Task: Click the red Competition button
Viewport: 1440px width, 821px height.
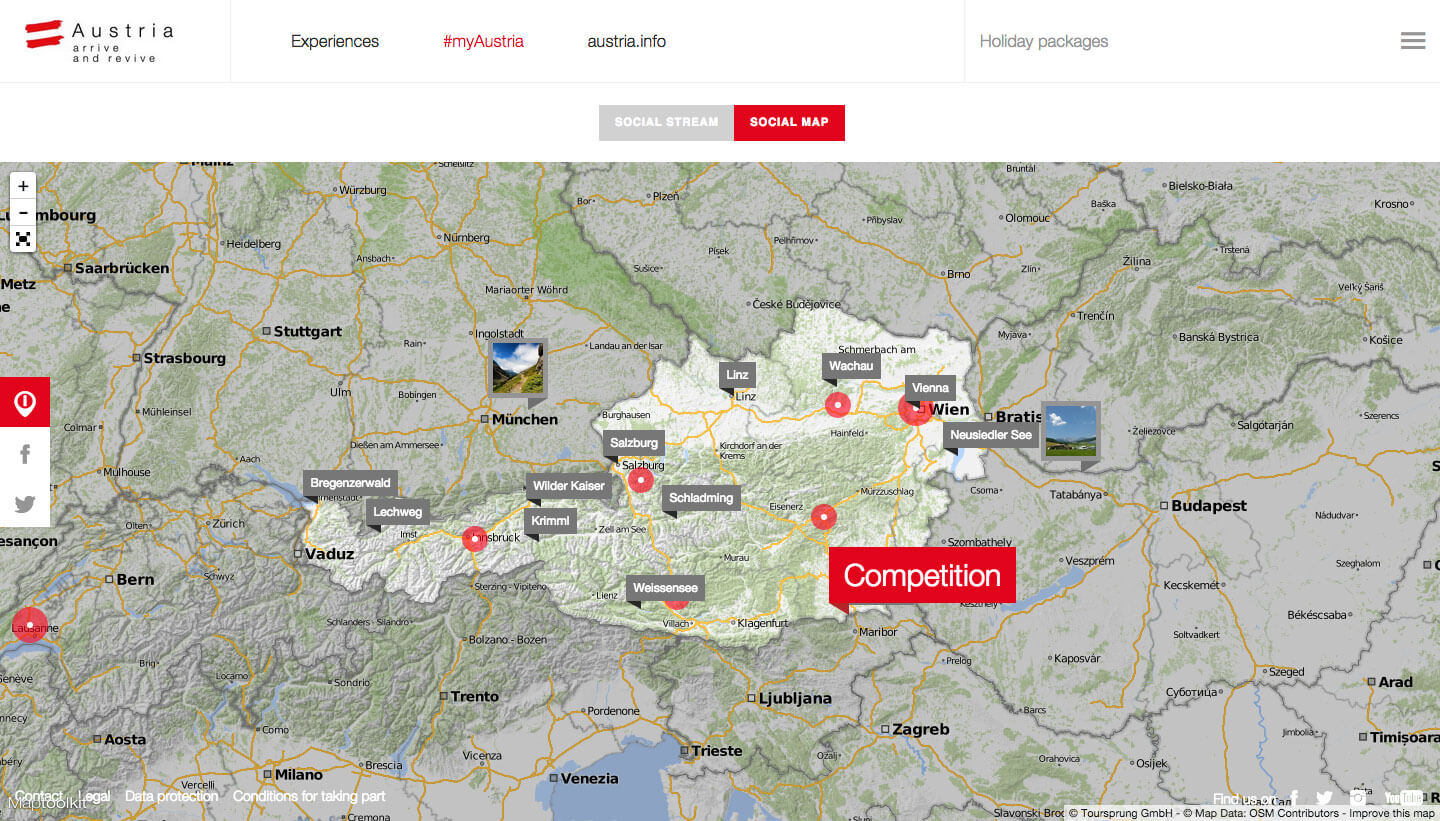Action: (922, 576)
